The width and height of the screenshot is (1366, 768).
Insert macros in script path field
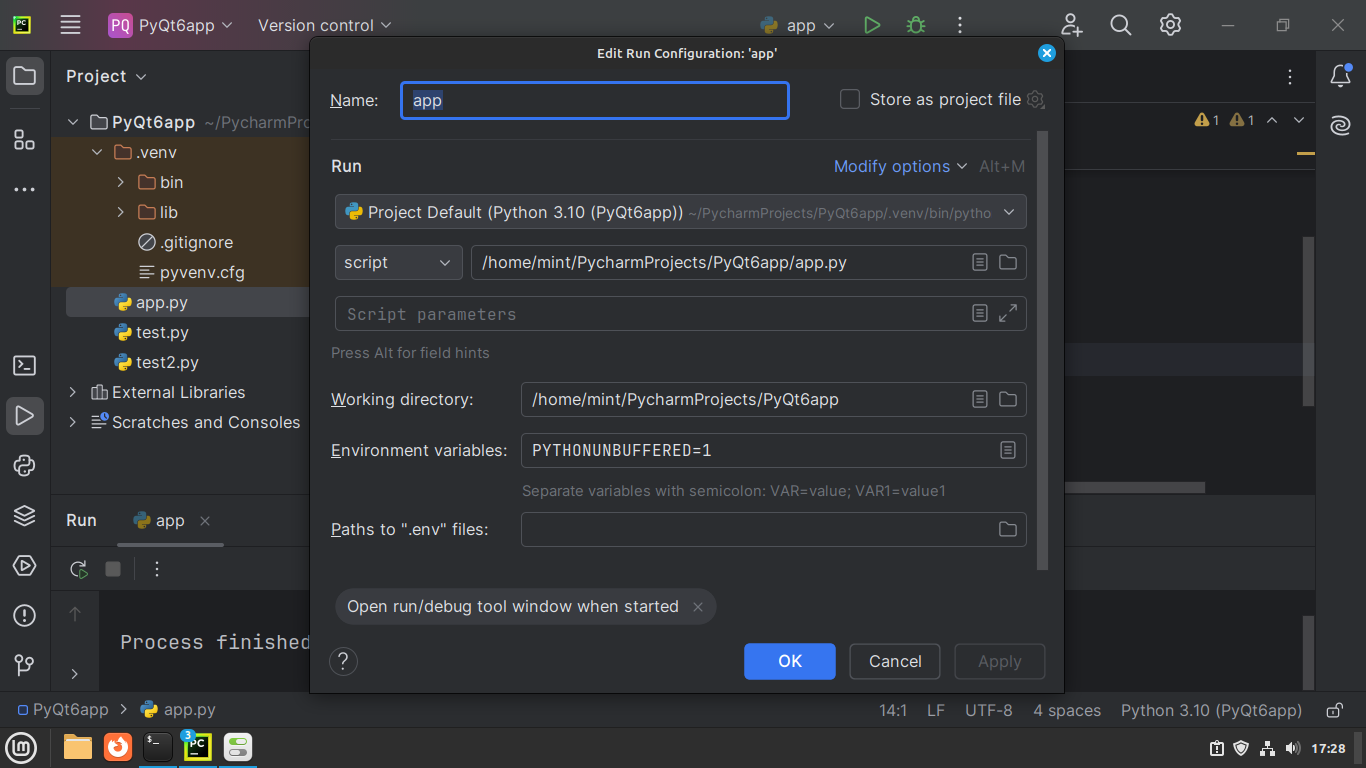980,262
